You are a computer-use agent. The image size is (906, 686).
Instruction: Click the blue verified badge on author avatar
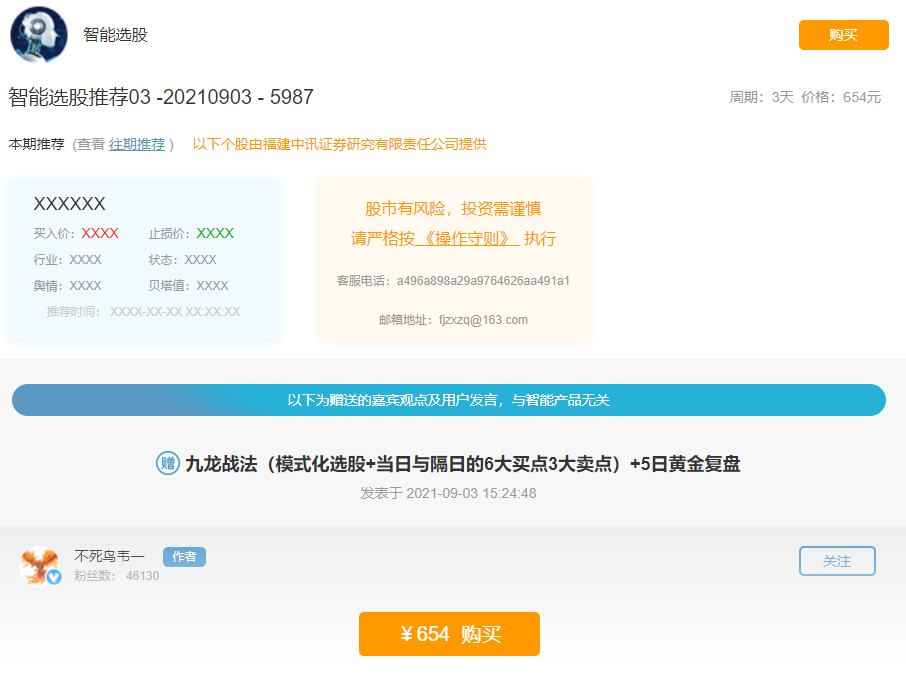click(x=54, y=577)
